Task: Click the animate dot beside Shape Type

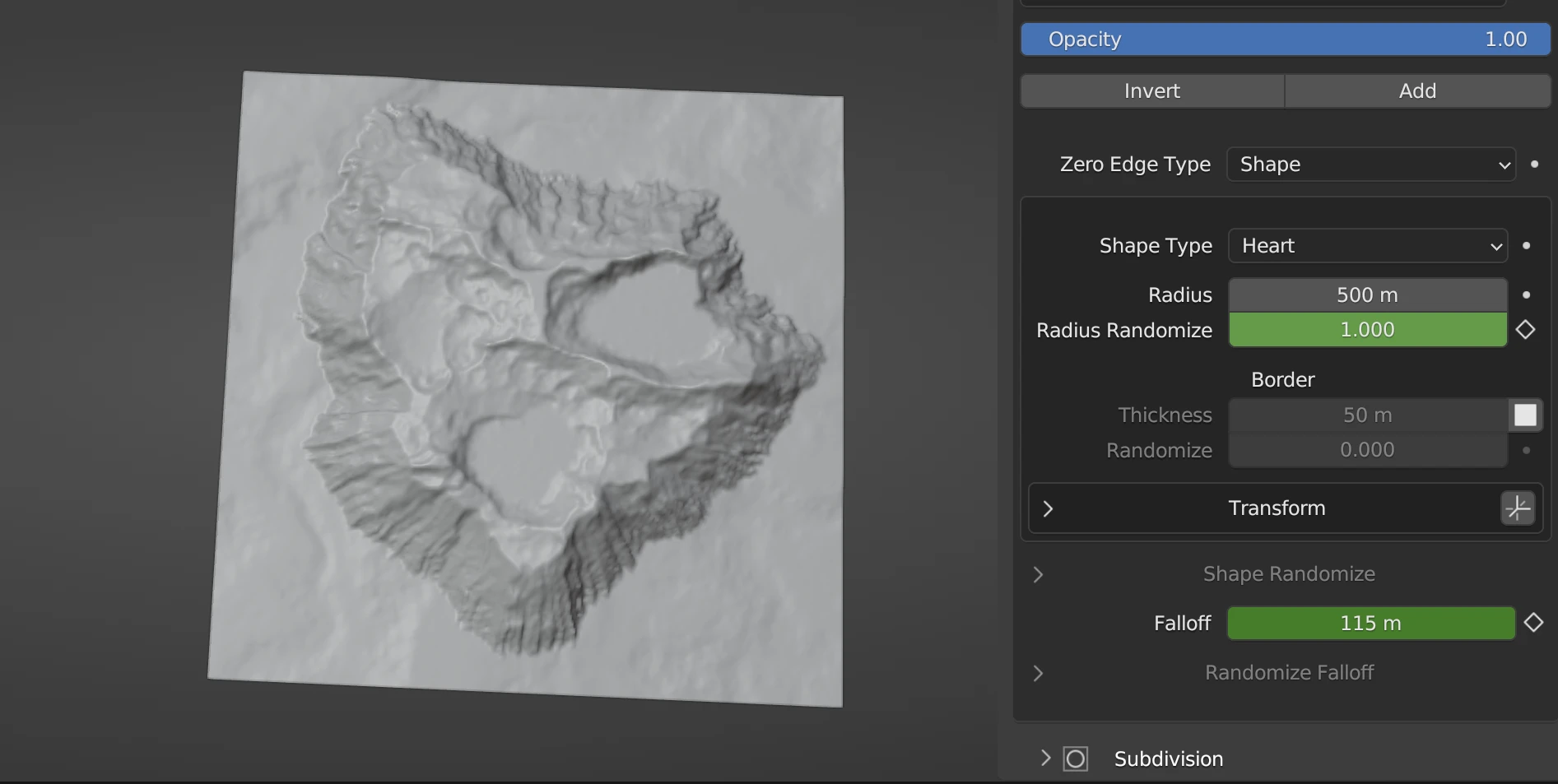Action: (1526, 246)
